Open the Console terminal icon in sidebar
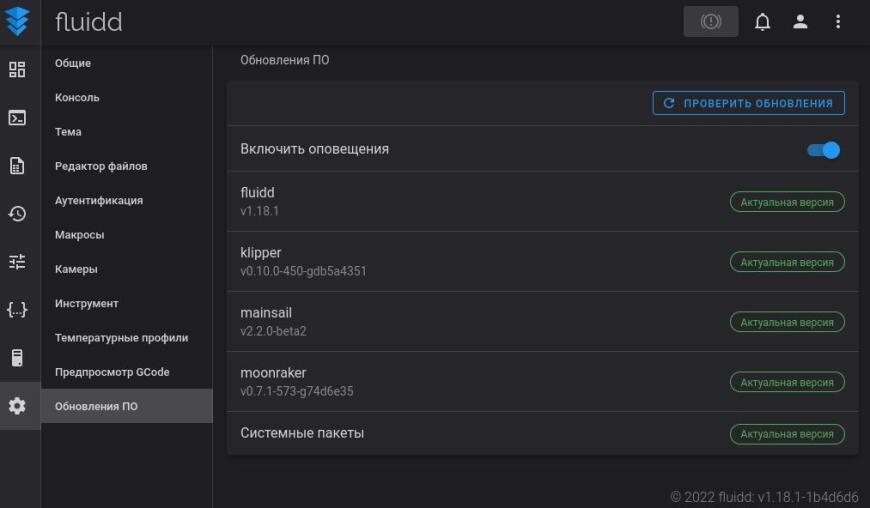Screen dimensions: 870x508 17,118
